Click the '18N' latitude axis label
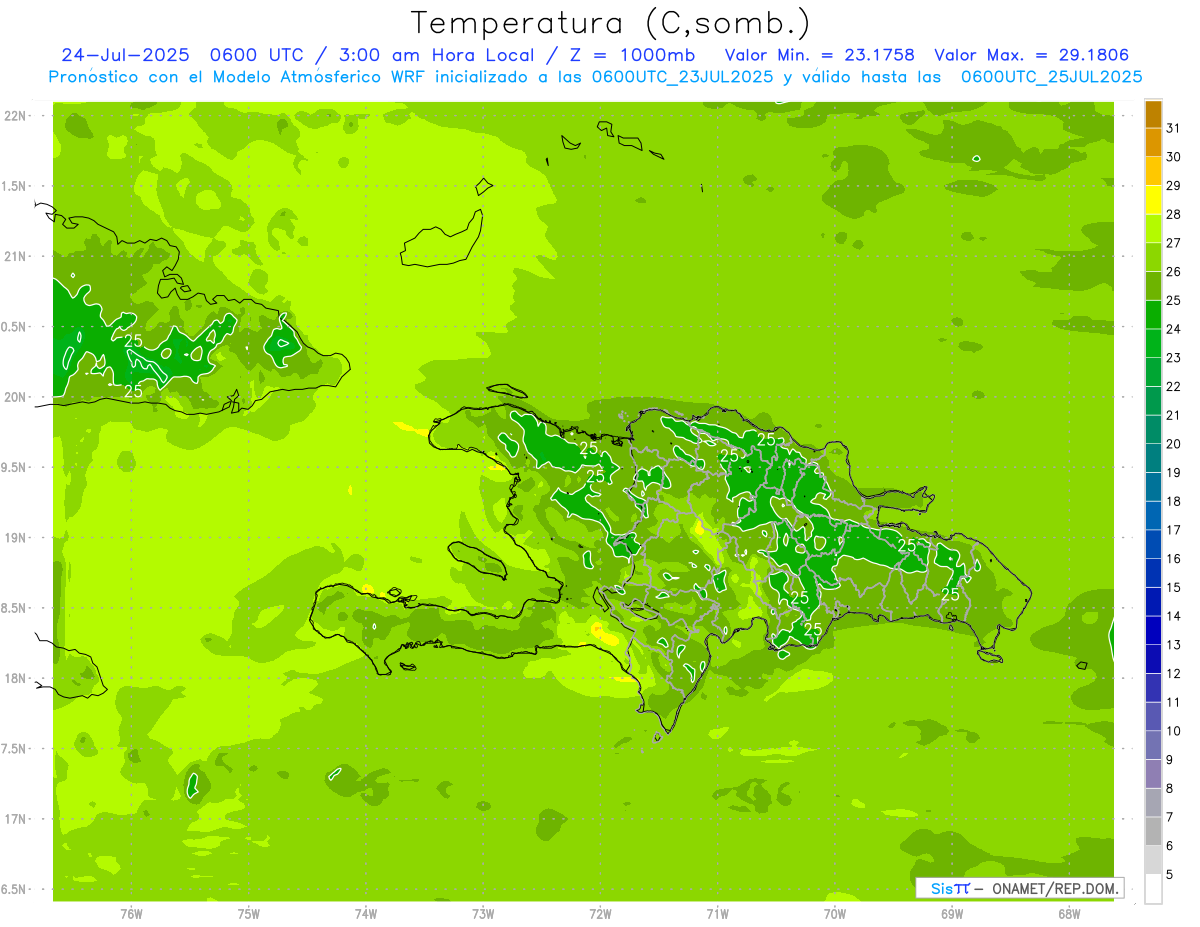This screenshot has width=1200, height=927. click(x=14, y=678)
